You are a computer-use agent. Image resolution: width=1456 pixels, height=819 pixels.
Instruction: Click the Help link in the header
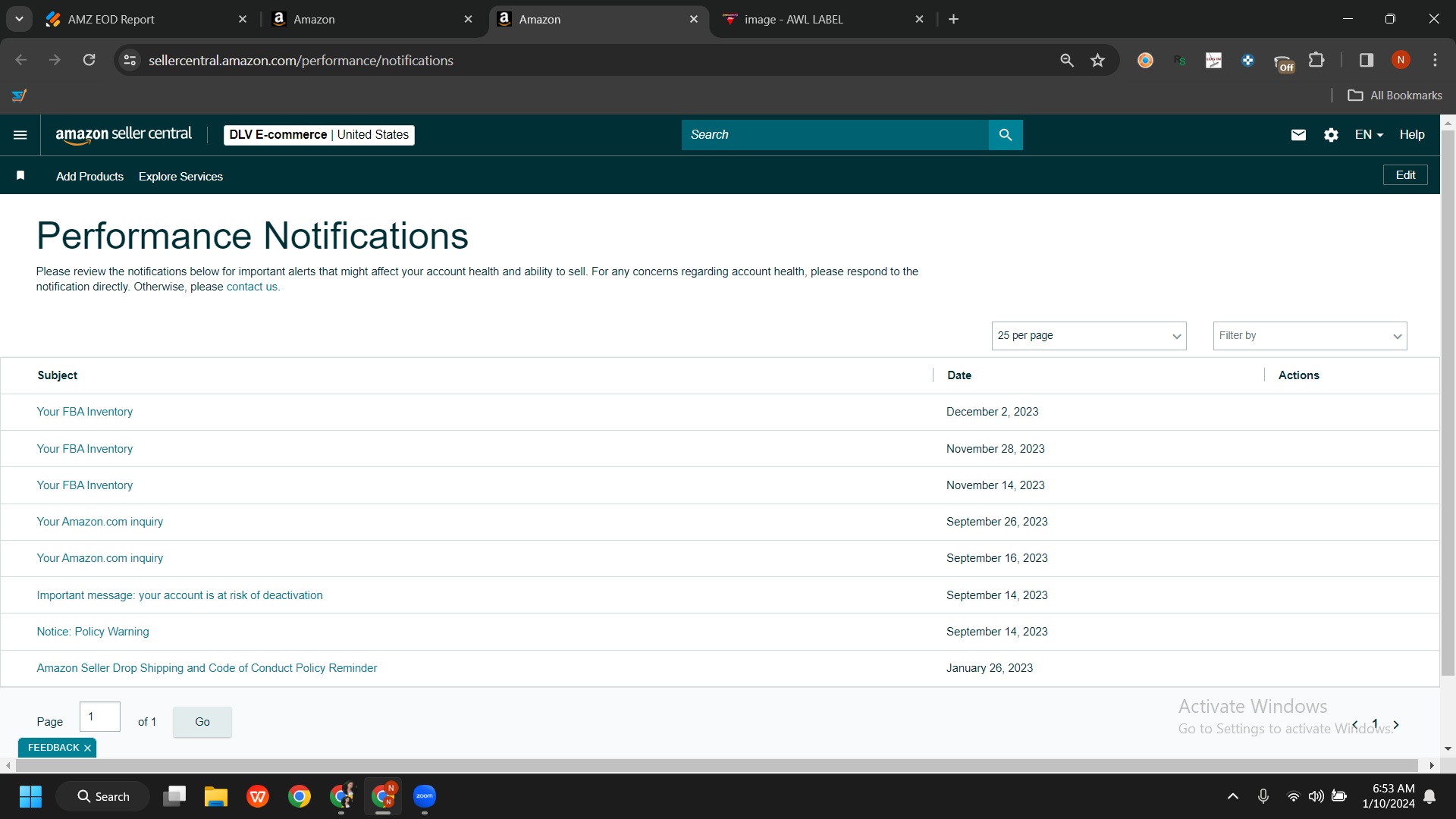[1412, 135]
